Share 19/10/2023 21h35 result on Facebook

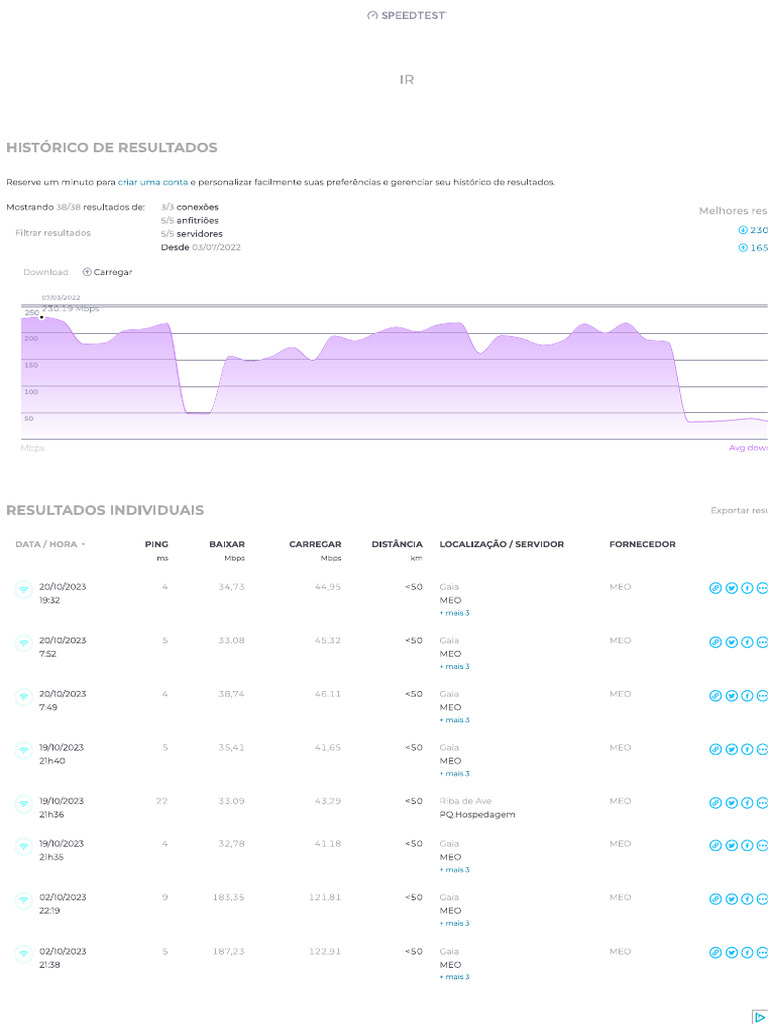click(x=747, y=845)
